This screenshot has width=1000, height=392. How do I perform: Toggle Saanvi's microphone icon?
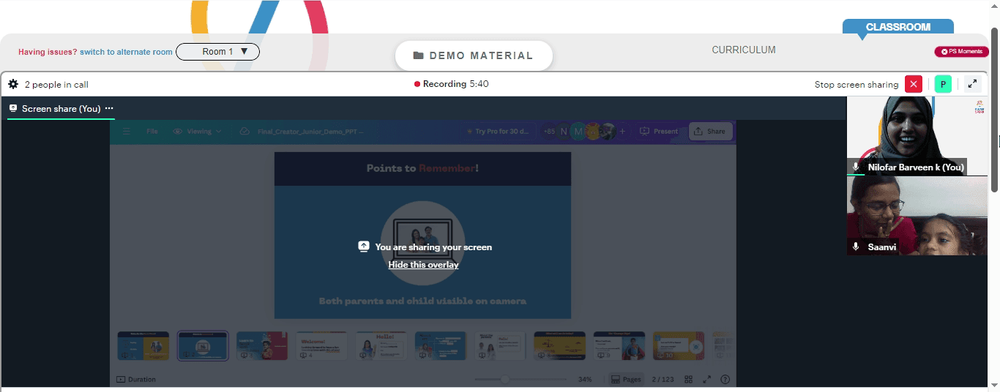[x=856, y=247]
